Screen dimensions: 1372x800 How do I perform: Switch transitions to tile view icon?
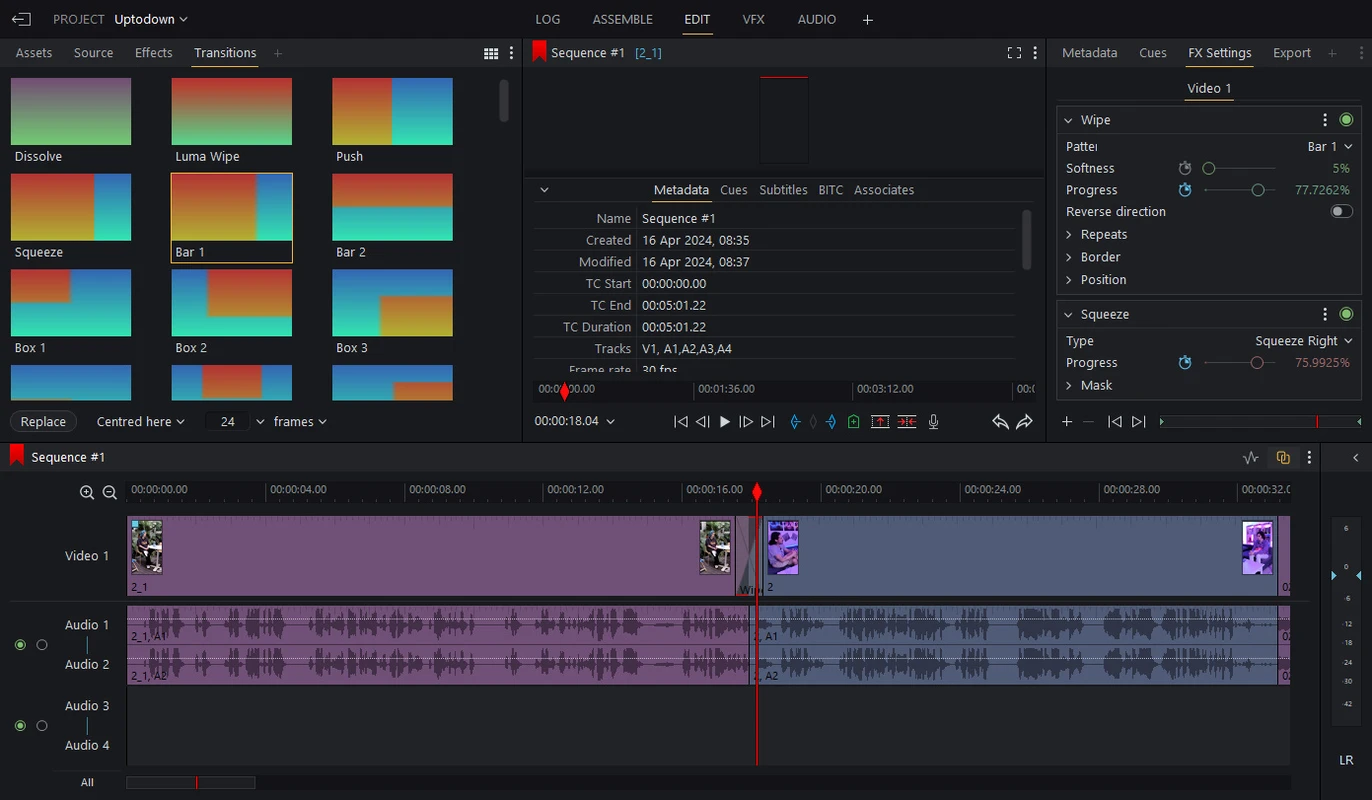(491, 53)
